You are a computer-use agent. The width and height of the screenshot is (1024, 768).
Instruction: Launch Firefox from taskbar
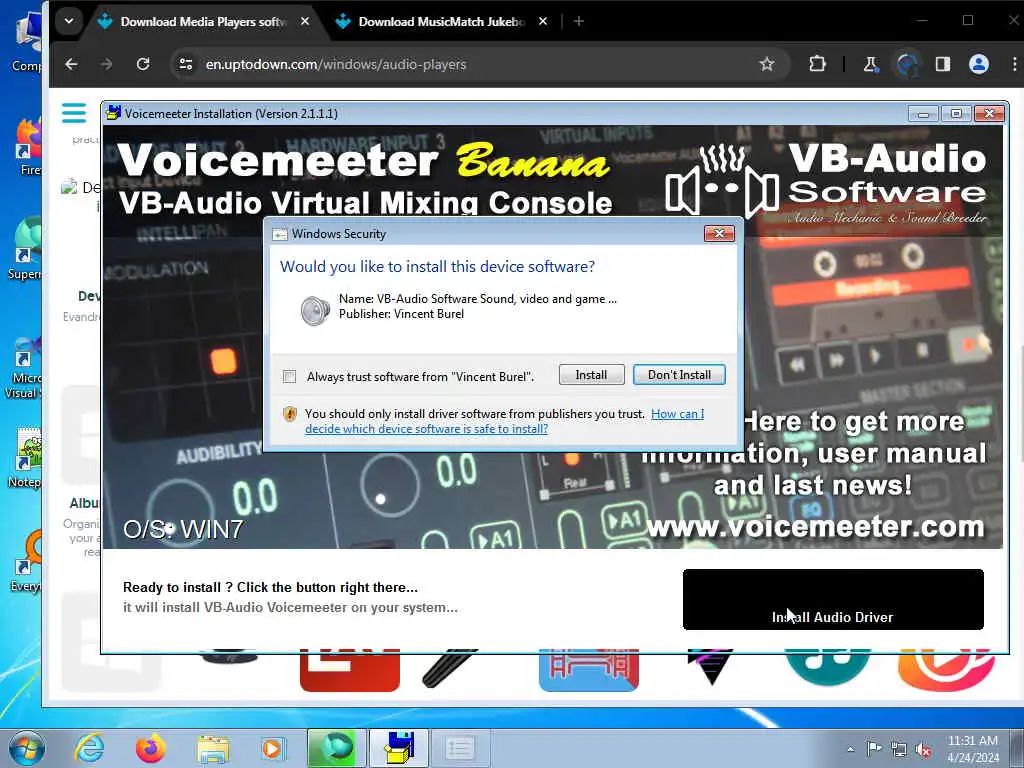tap(150, 748)
